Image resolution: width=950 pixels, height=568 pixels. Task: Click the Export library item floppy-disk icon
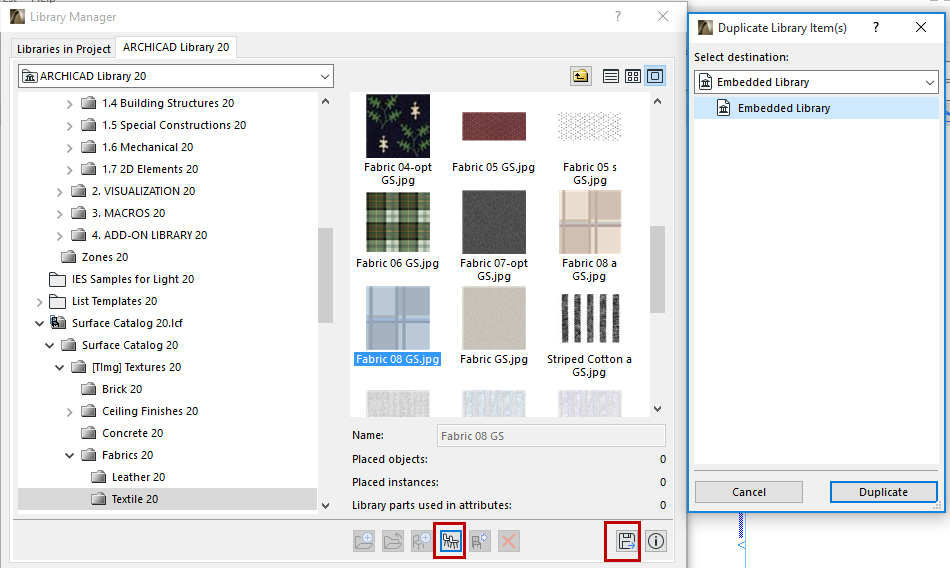(x=626, y=541)
